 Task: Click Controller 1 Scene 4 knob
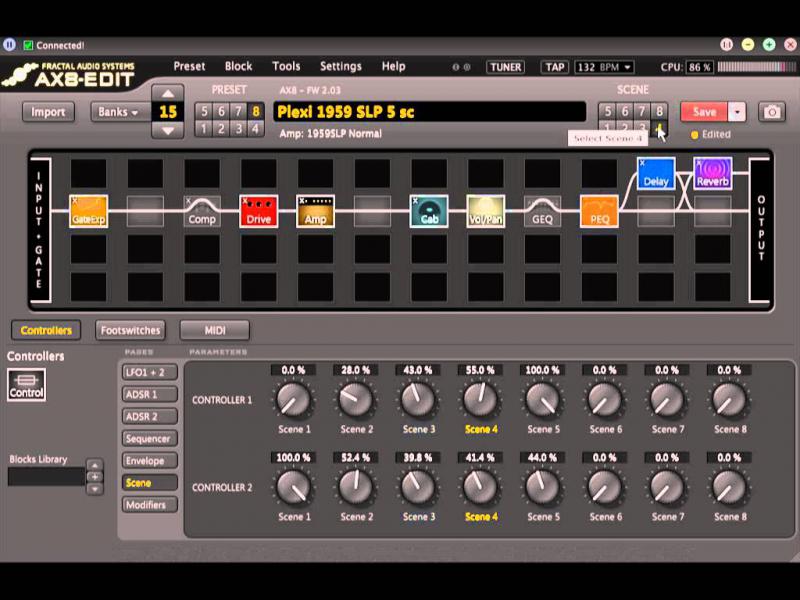tap(480, 400)
